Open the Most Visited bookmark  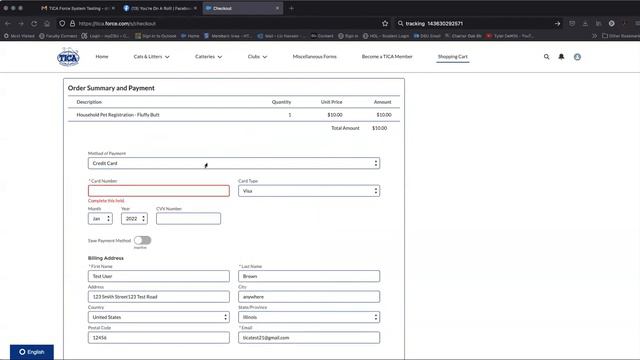click(x=19, y=36)
